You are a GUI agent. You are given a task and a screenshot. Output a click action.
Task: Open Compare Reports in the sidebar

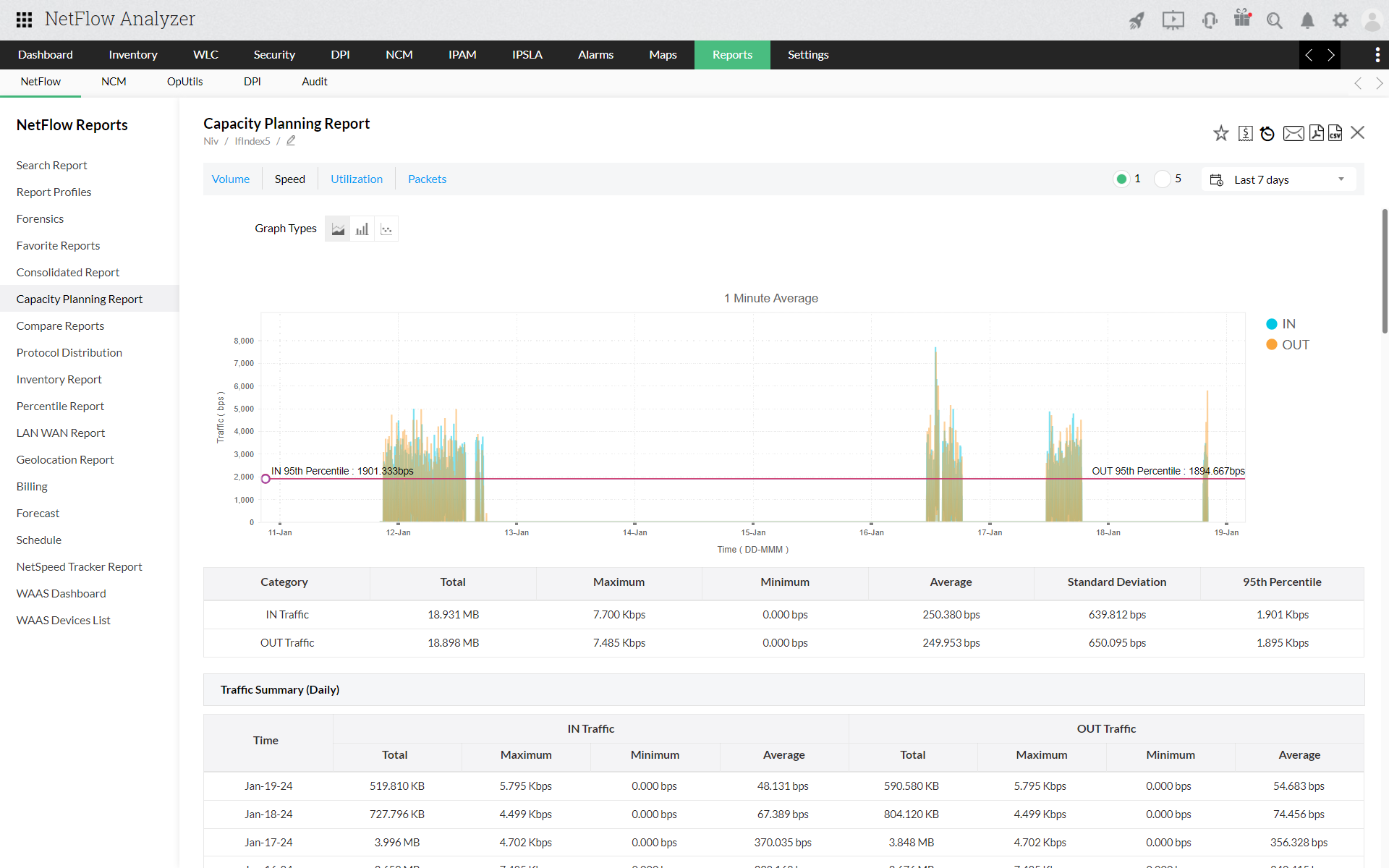[x=60, y=325]
